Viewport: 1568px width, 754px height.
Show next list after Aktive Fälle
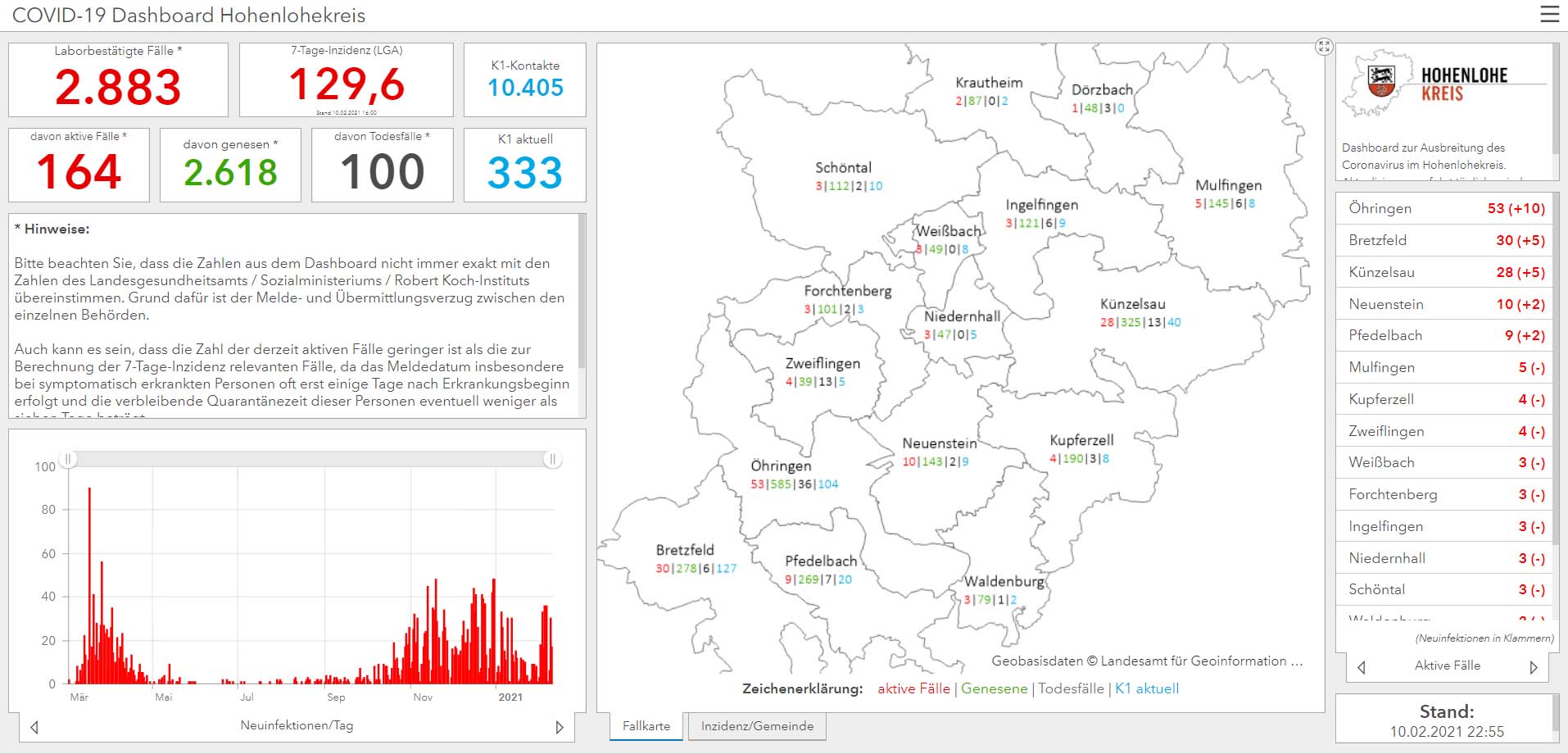[1534, 667]
